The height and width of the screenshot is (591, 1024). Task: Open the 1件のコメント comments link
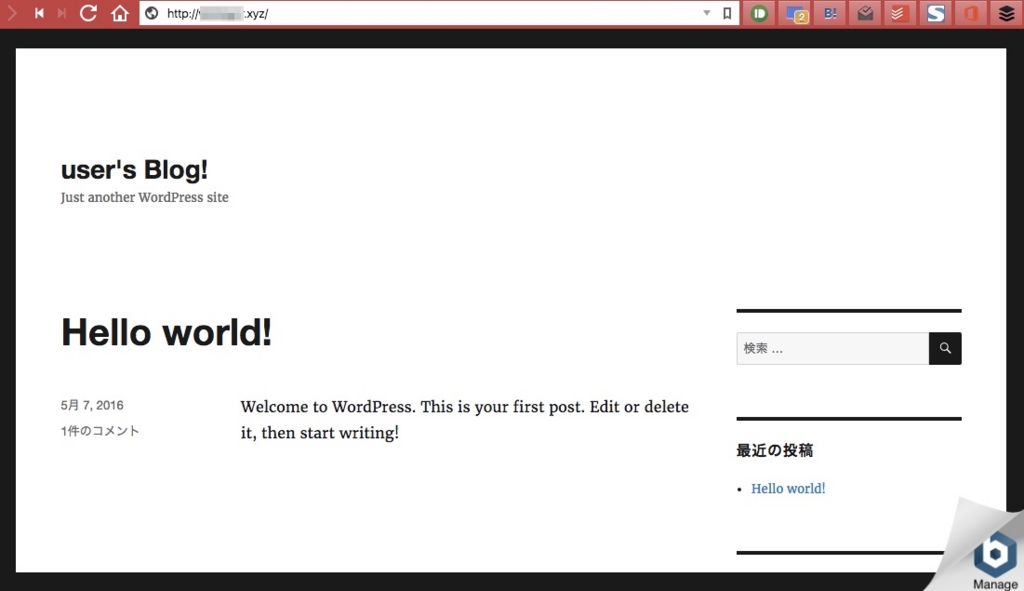(100, 431)
